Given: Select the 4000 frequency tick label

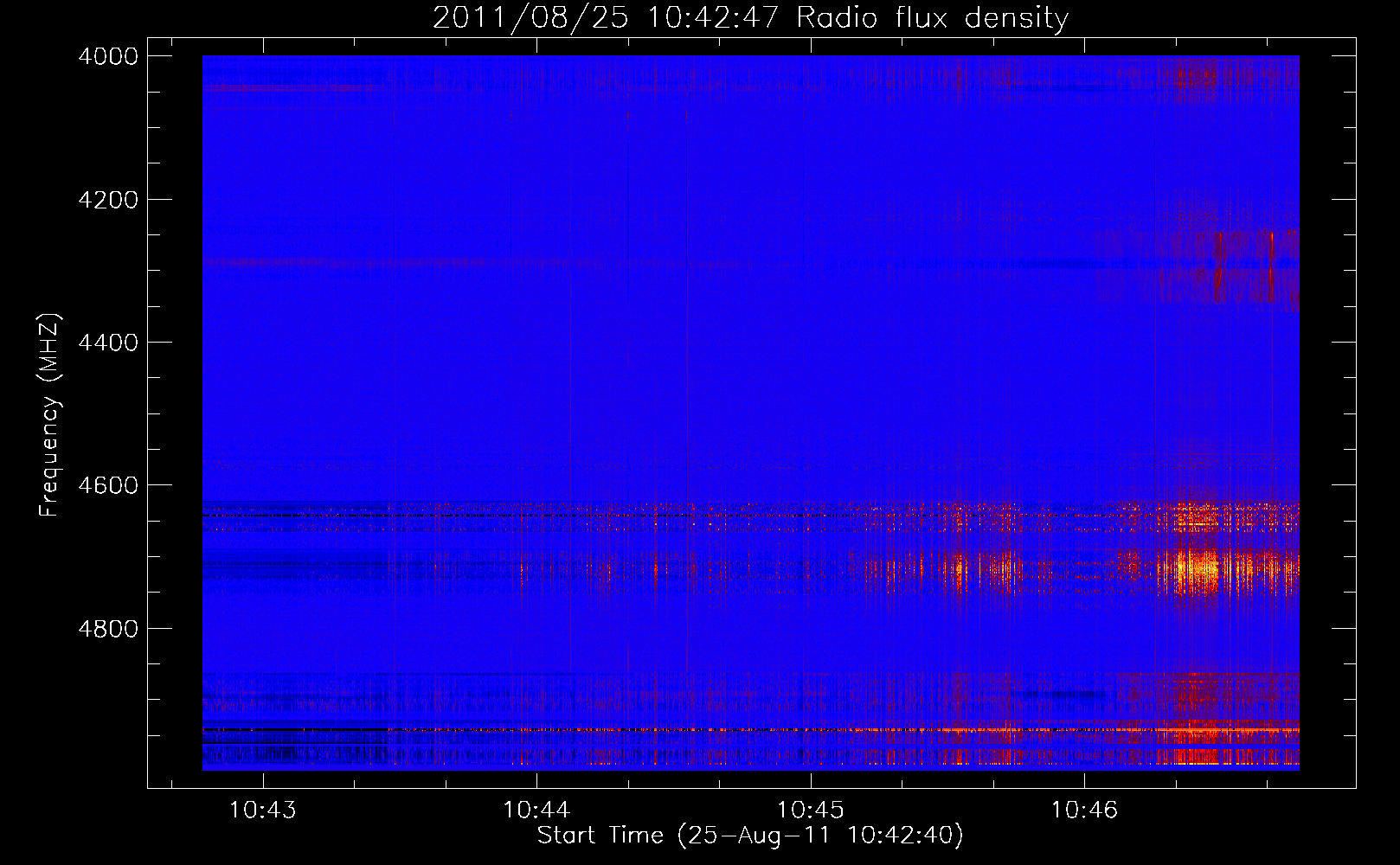Looking at the screenshot, I should coord(108,56).
